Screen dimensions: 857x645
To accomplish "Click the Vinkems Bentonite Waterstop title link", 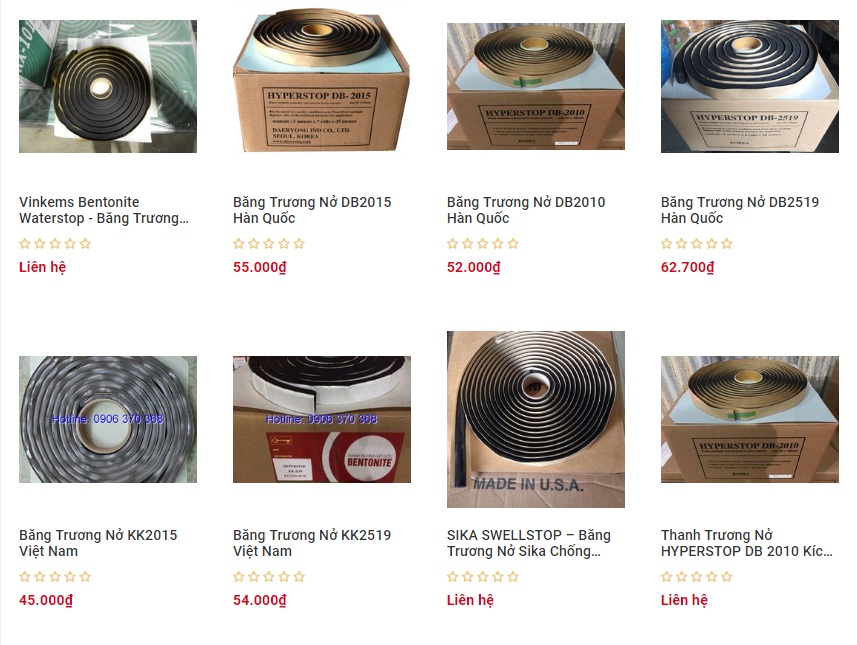I will [104, 210].
